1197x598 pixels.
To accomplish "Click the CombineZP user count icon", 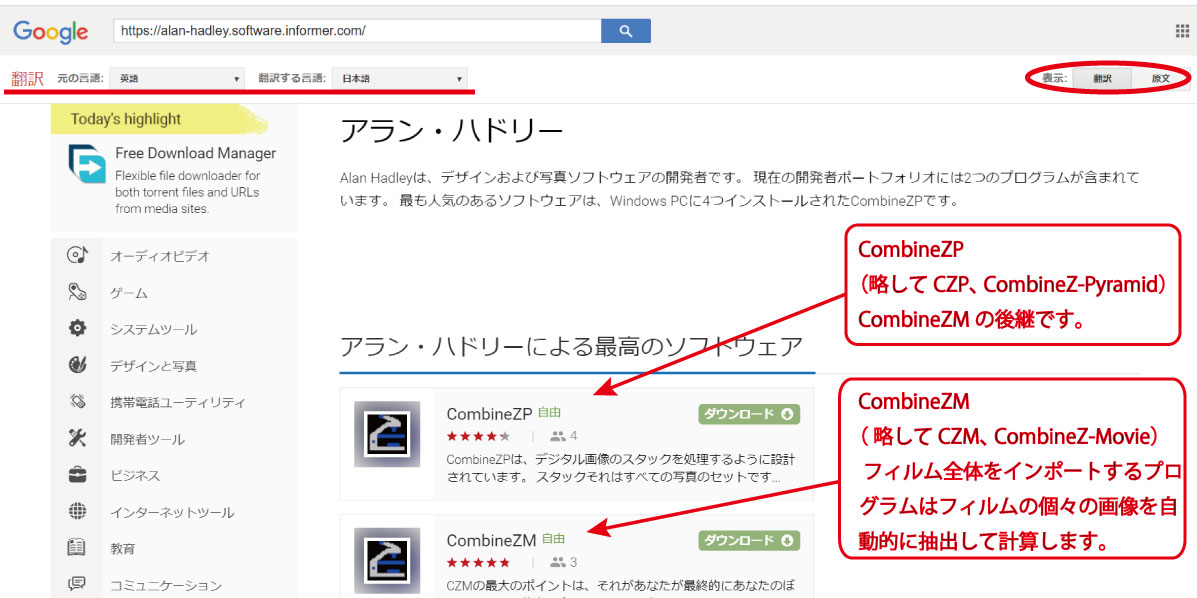I will point(558,437).
